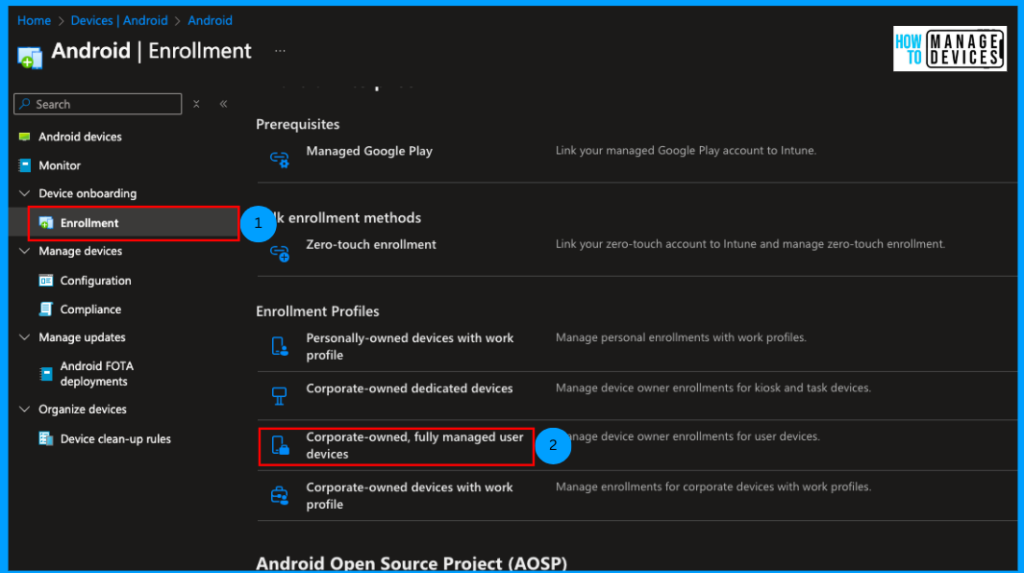Image resolution: width=1024 pixels, height=573 pixels.
Task: Go to Home breadcrumb
Action: 34,20
